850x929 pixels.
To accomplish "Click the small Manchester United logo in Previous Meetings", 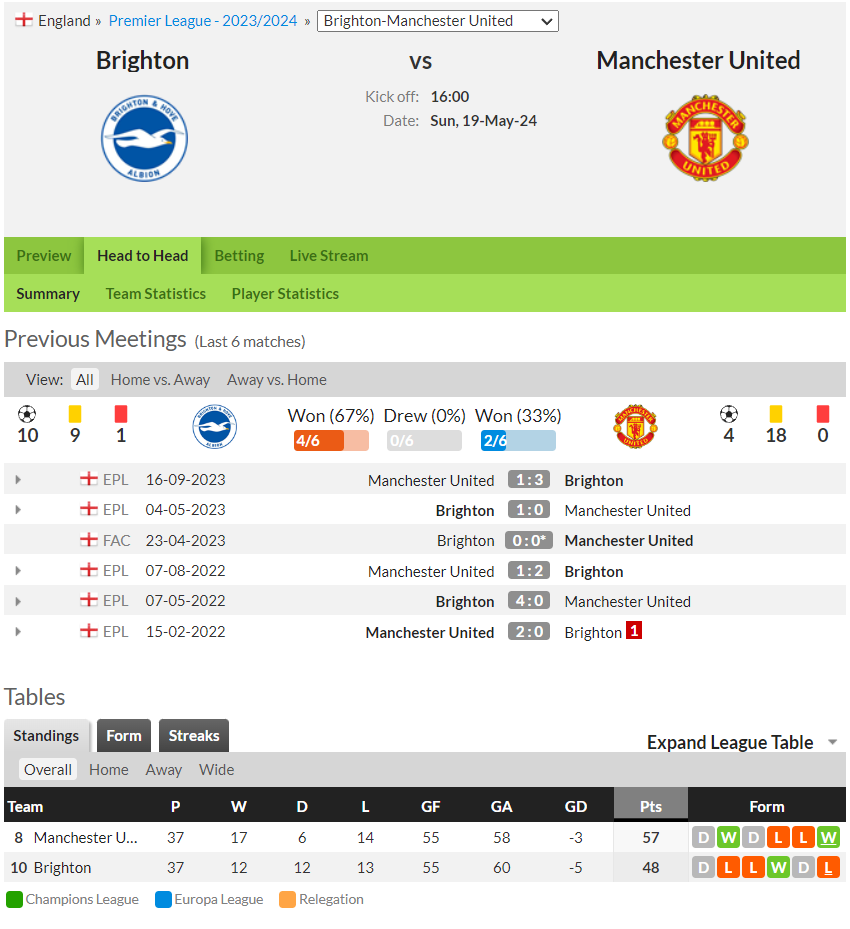I will pos(635,427).
